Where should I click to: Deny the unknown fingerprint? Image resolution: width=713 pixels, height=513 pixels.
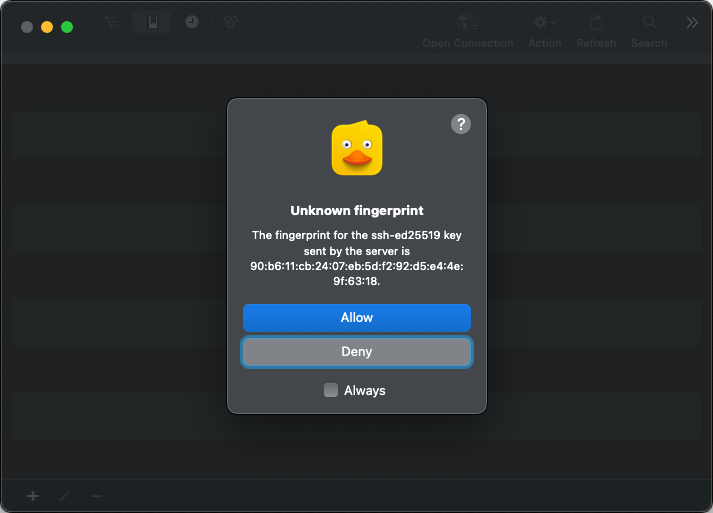356,352
